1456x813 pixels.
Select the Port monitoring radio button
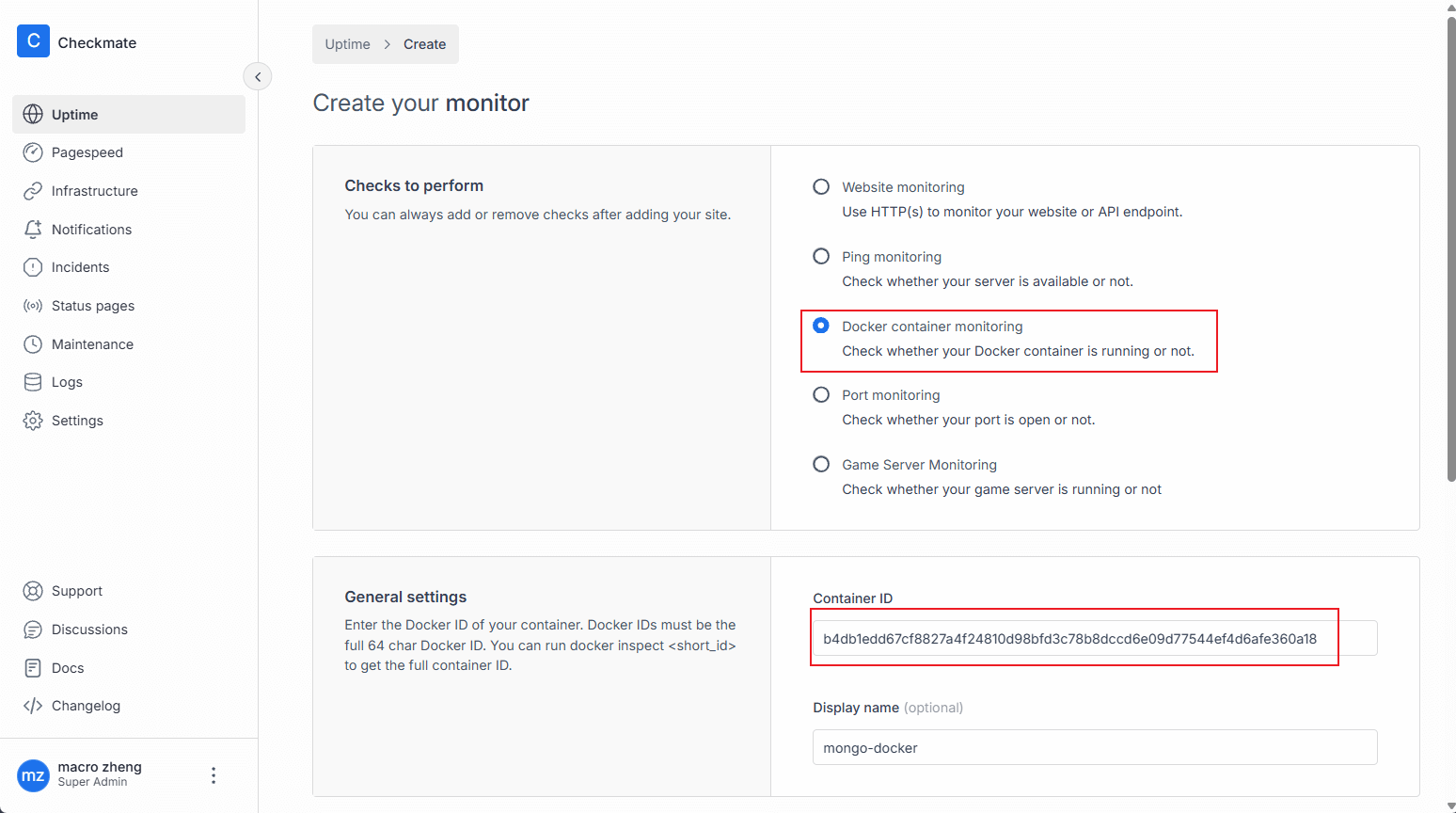[821, 395]
